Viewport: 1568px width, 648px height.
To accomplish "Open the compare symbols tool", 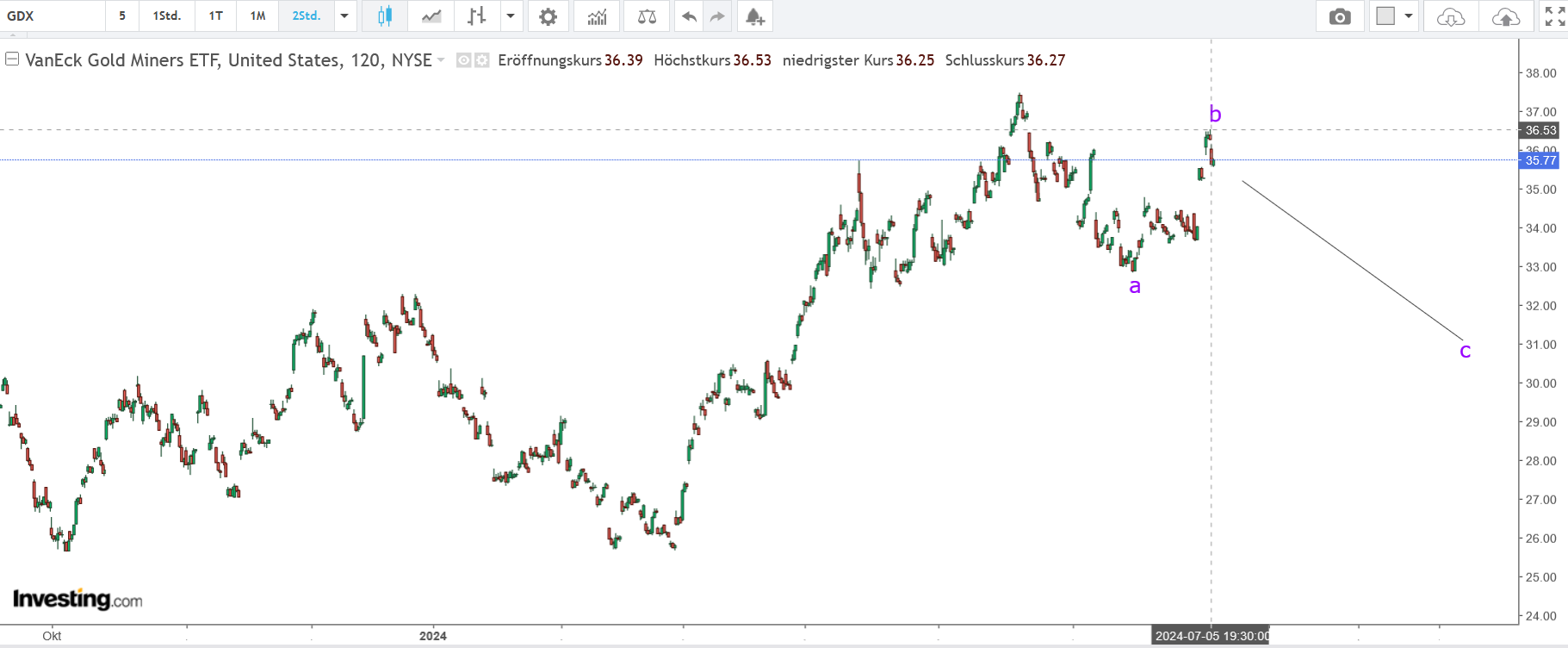I will pos(647,16).
